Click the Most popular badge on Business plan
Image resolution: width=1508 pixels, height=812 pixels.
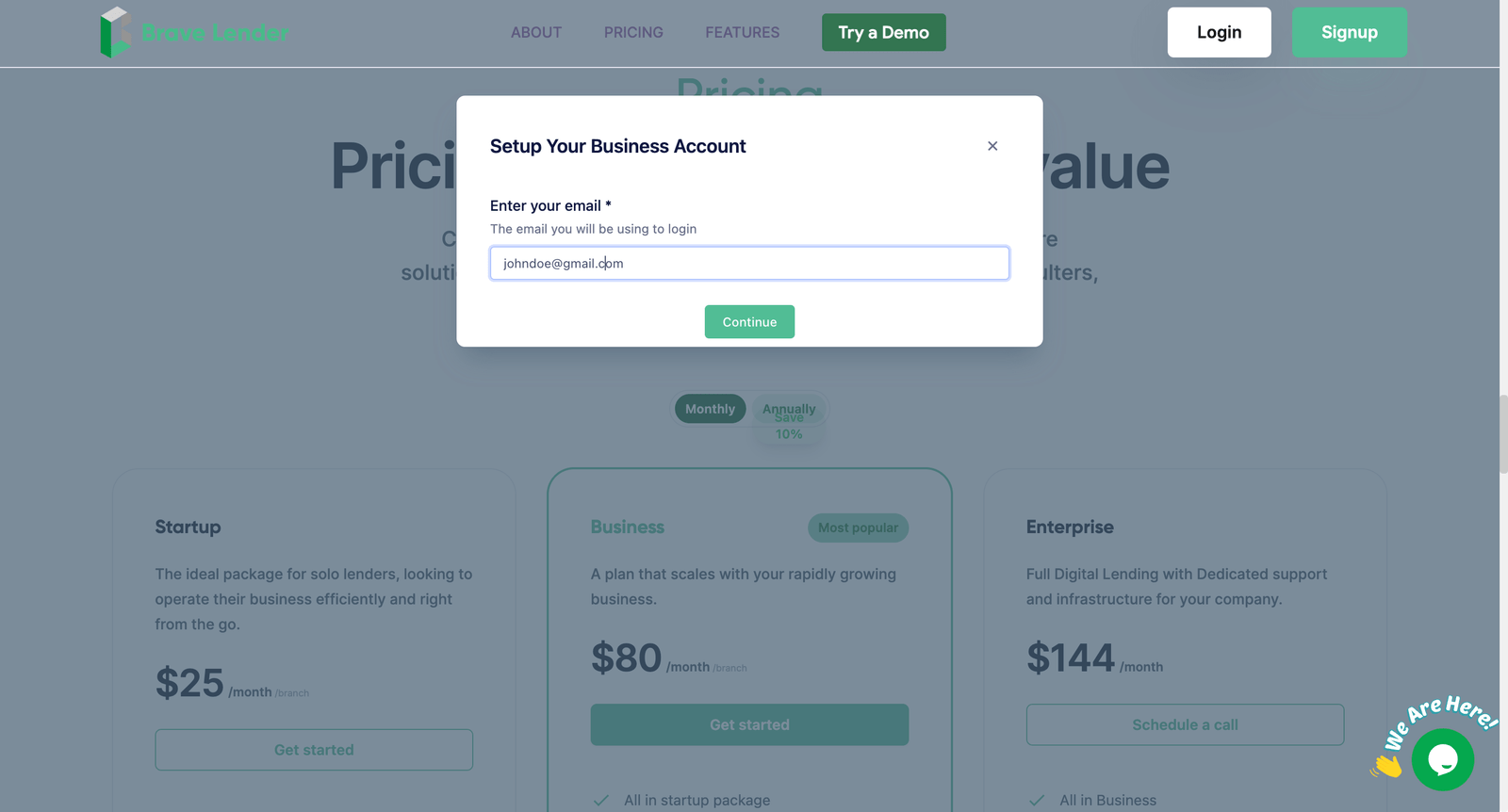858,528
